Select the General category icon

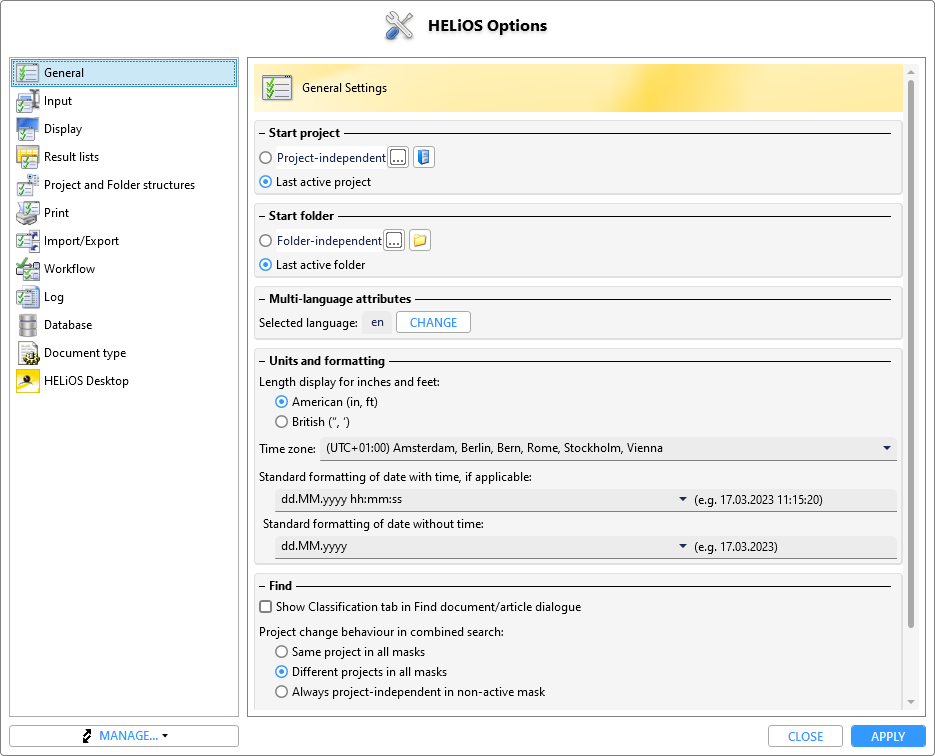(x=27, y=73)
